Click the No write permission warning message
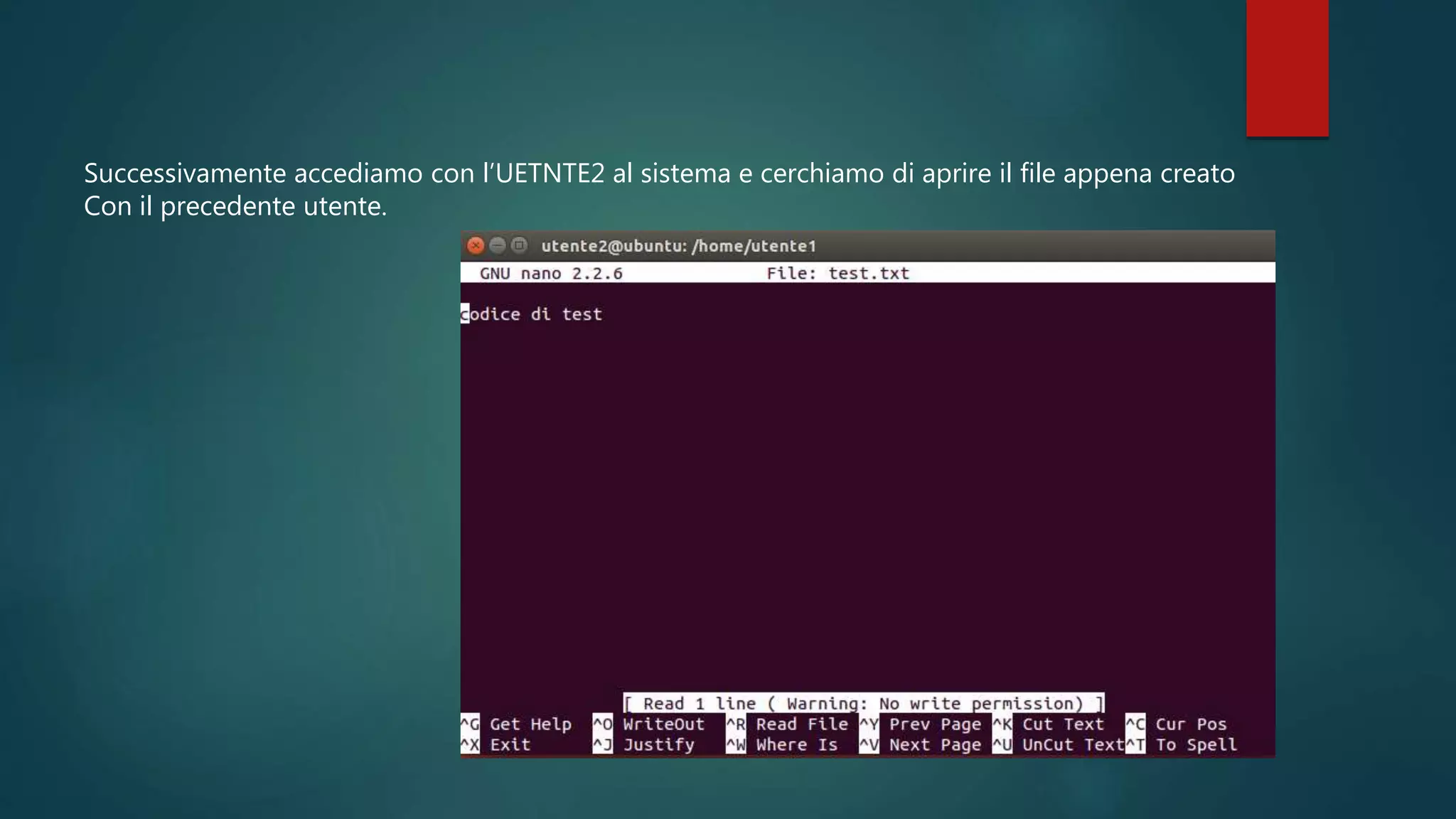Screen dimensions: 1456x819 point(864,703)
